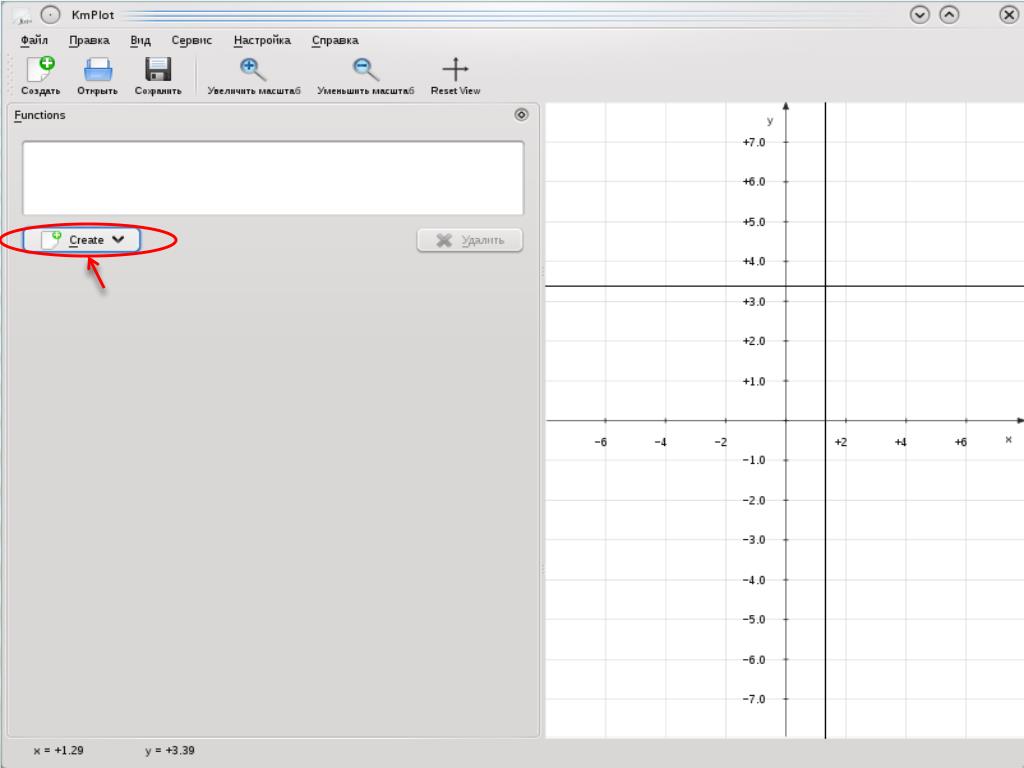Open the Сервис menu

coord(191,40)
